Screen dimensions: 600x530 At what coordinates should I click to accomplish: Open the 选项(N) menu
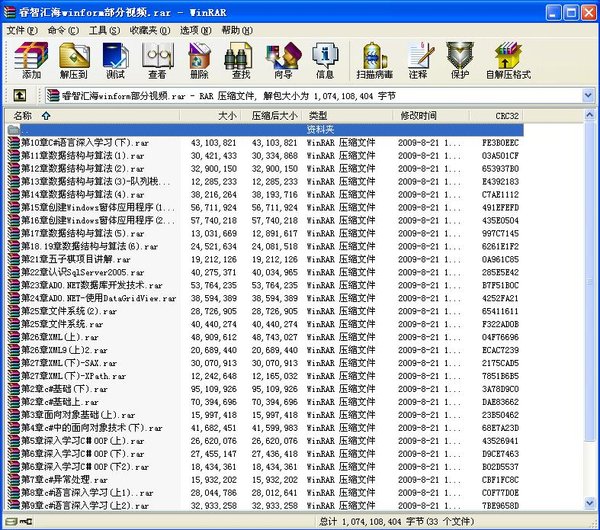point(196,30)
